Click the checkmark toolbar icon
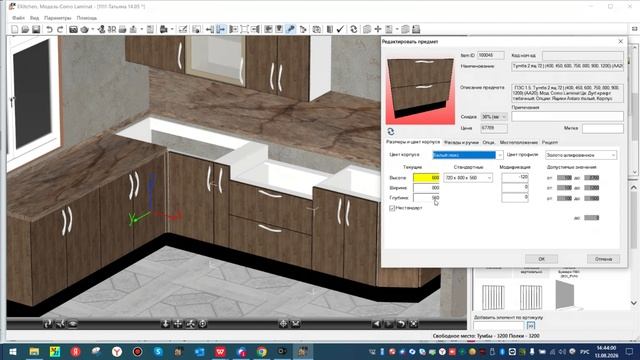Image resolution: width=640 pixels, height=360 pixels. tap(340, 29)
